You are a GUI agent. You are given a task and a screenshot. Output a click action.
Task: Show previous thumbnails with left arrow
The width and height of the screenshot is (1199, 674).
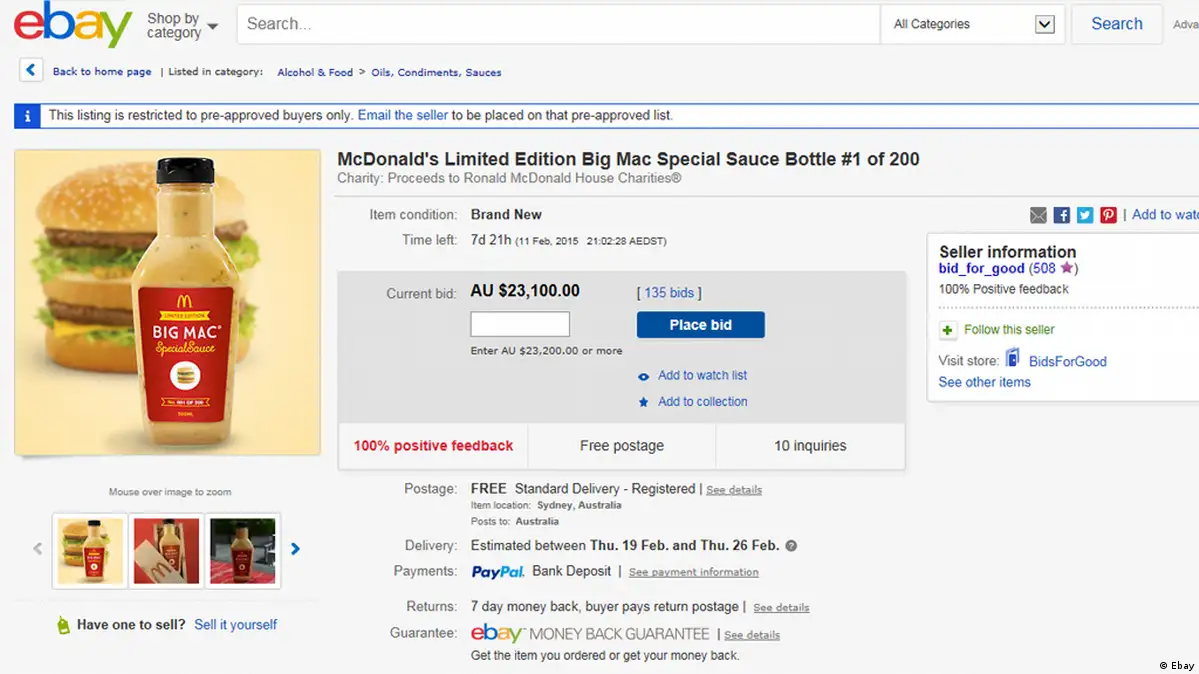point(38,549)
